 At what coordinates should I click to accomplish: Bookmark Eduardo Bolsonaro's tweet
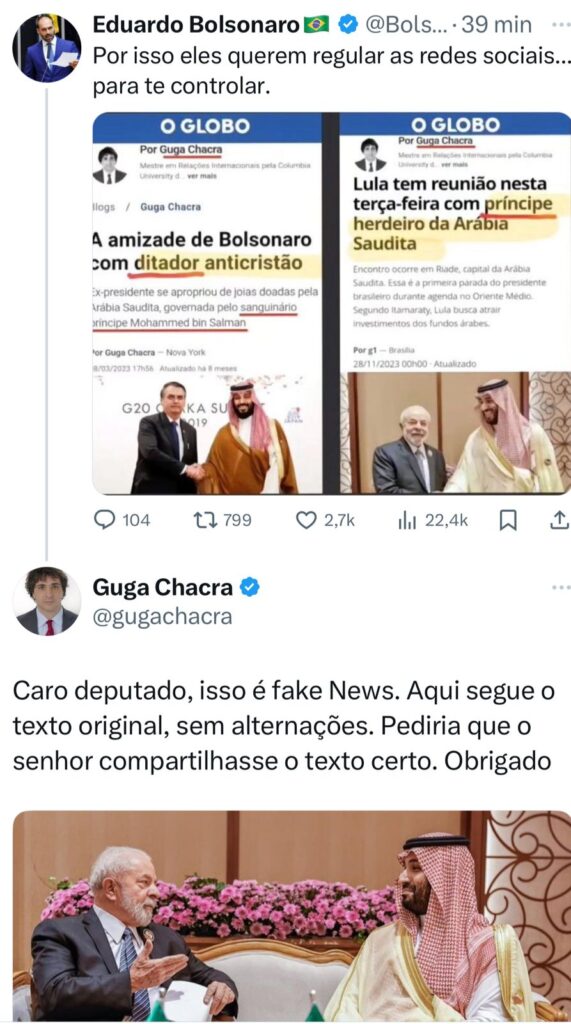508,520
